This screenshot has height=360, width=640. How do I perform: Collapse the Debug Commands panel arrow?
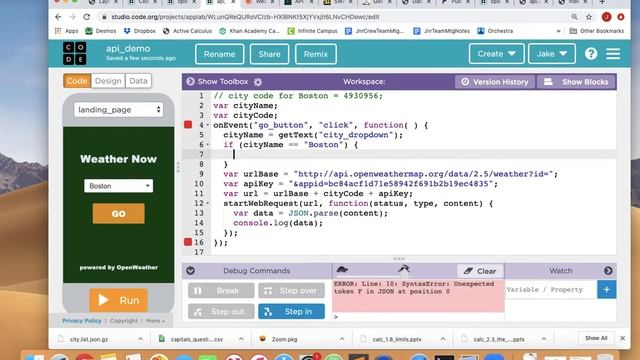[x=190, y=271]
